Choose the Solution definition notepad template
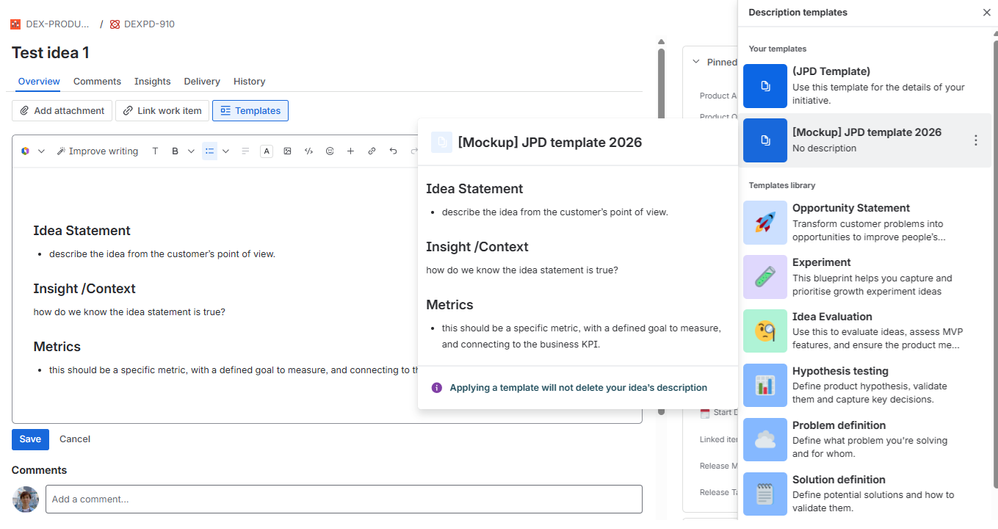The image size is (998, 529). (765, 494)
